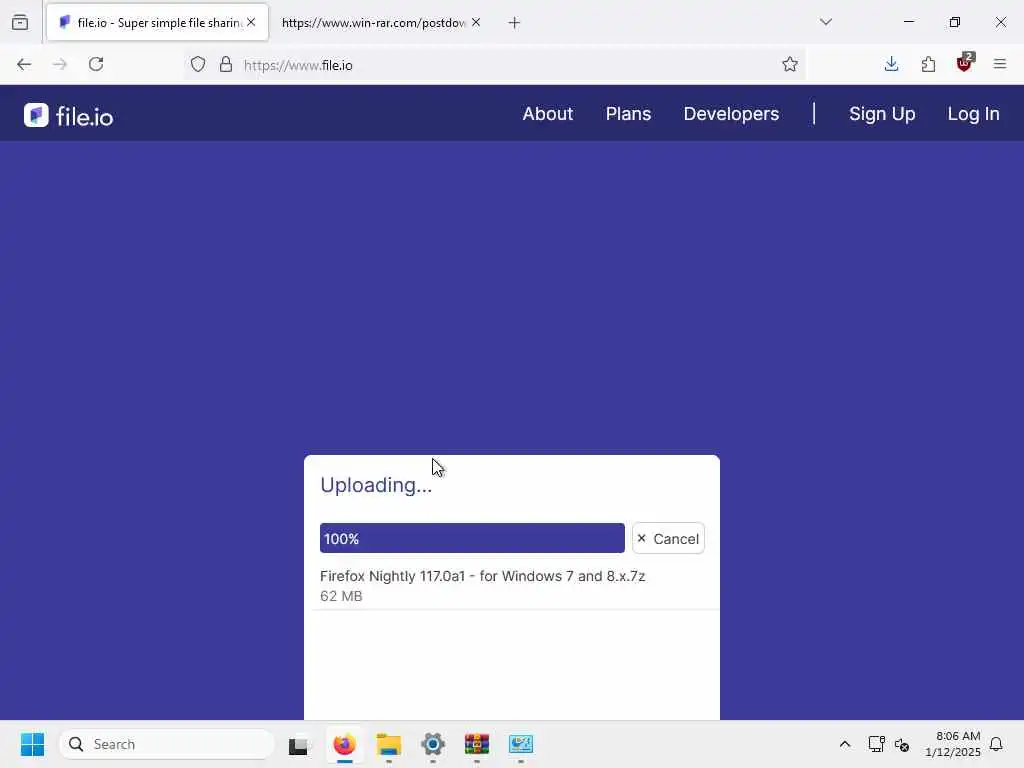
Task: Open the tracking protection shield icon
Action: click(198, 64)
